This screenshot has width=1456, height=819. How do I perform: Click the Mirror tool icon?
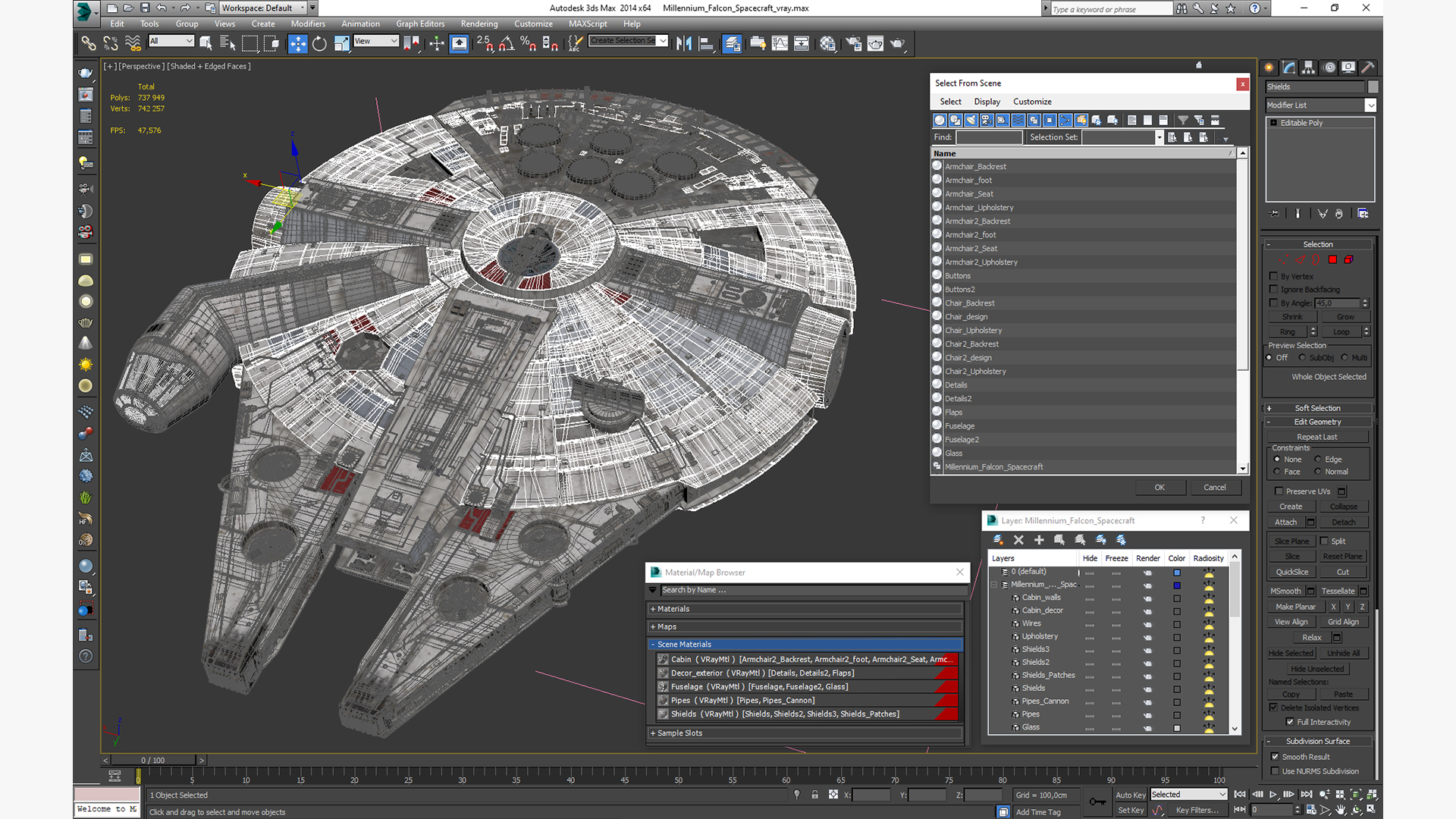(x=683, y=44)
